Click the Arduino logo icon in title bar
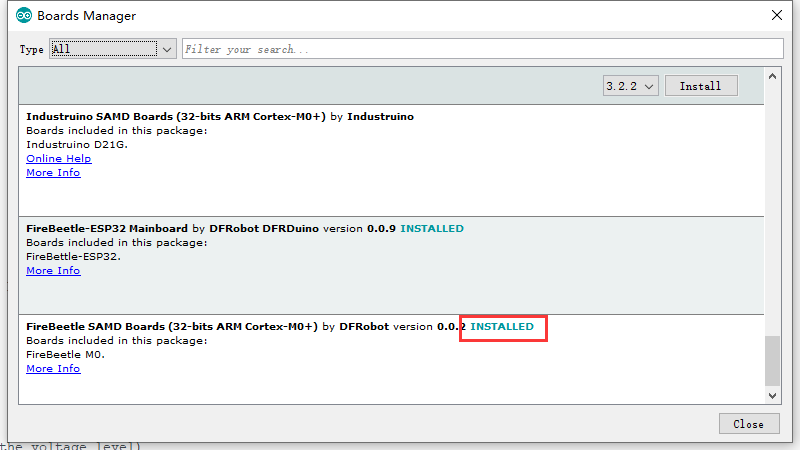 click(x=24, y=16)
